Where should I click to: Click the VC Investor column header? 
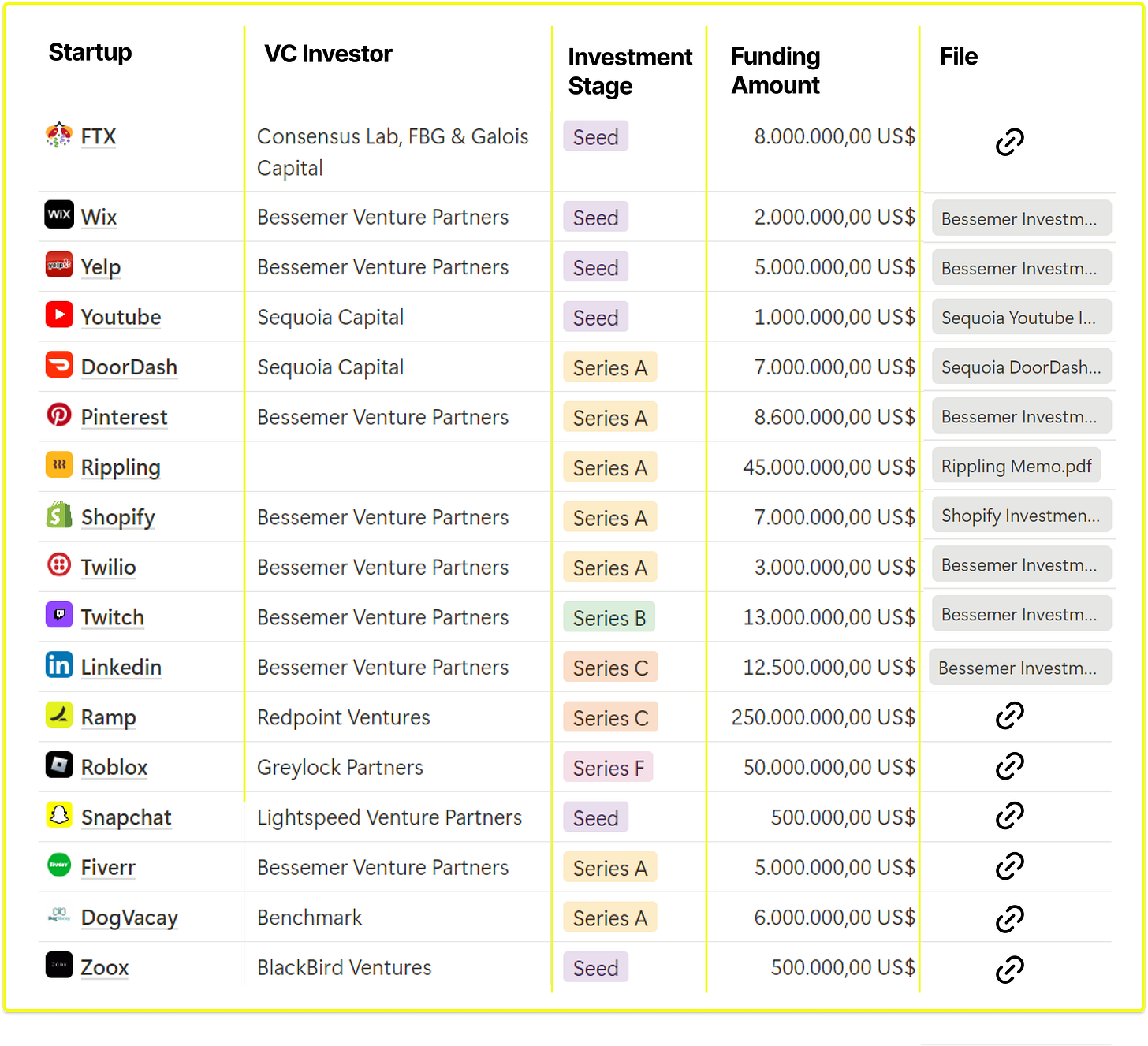coord(328,54)
